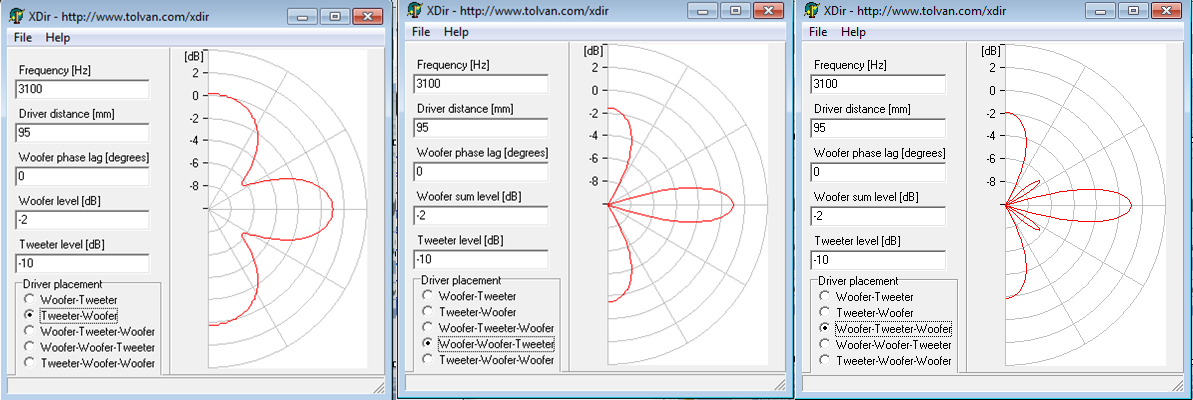Minimize the middle XDir window

point(701,10)
